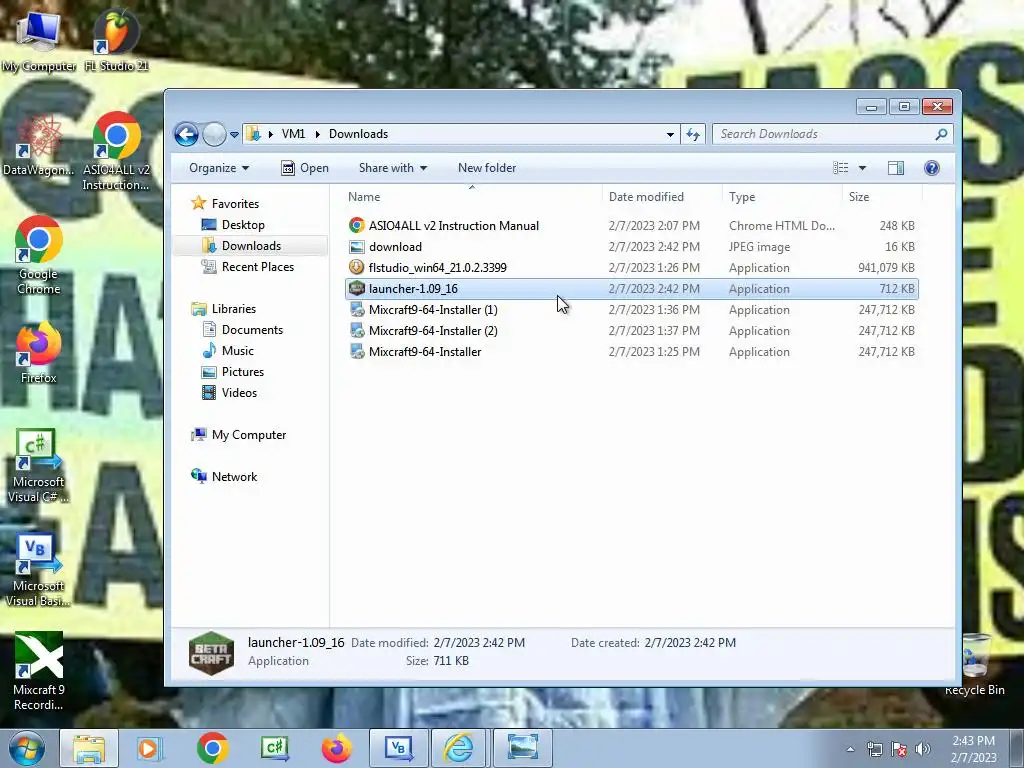Open the Windows Start menu
1024x768 pixels.
click(26, 748)
